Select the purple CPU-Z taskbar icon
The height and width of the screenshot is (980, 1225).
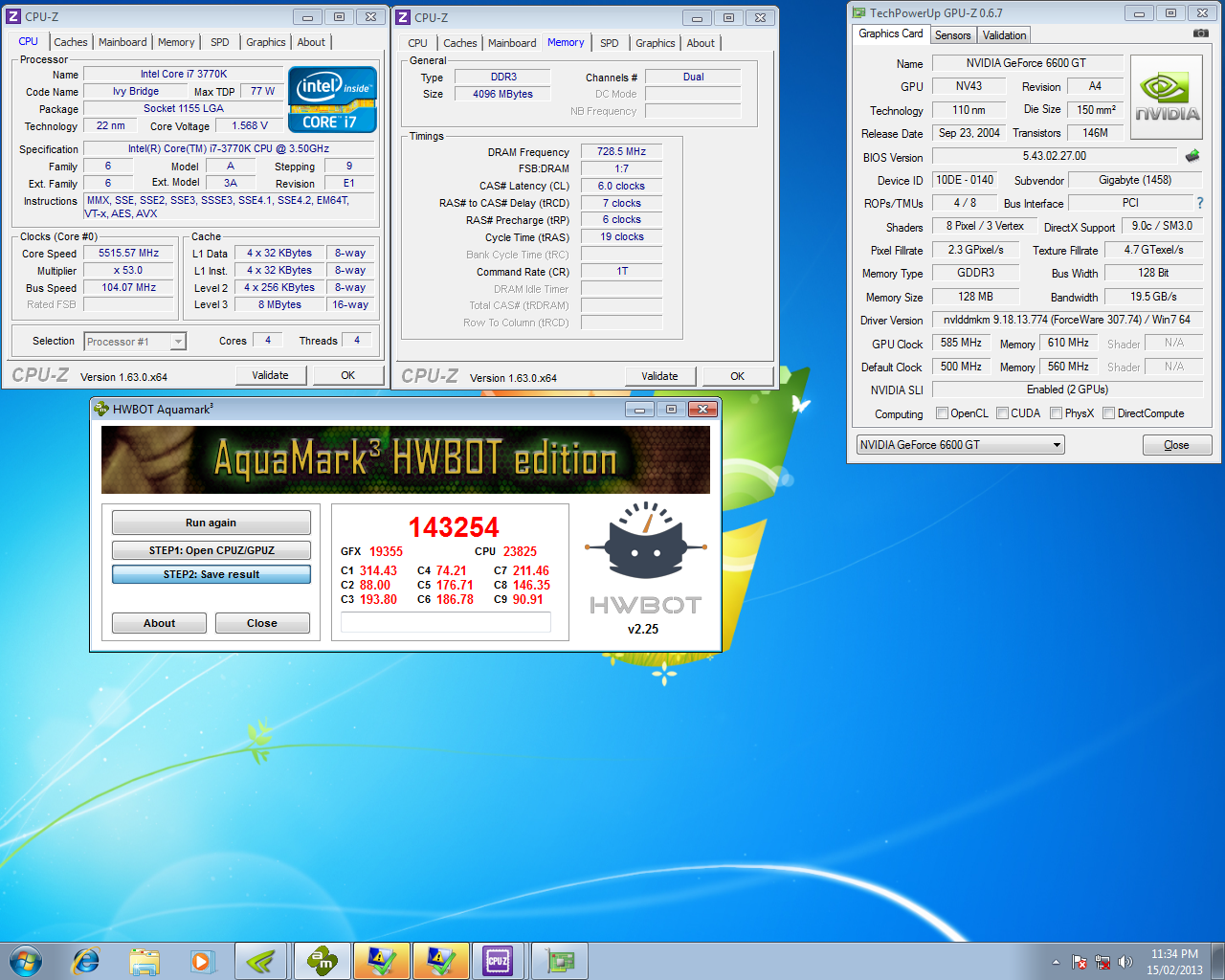point(498,961)
